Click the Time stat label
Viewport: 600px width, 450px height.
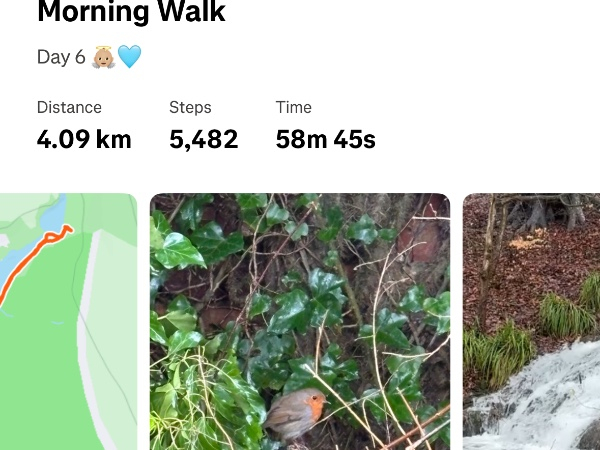[x=294, y=107]
